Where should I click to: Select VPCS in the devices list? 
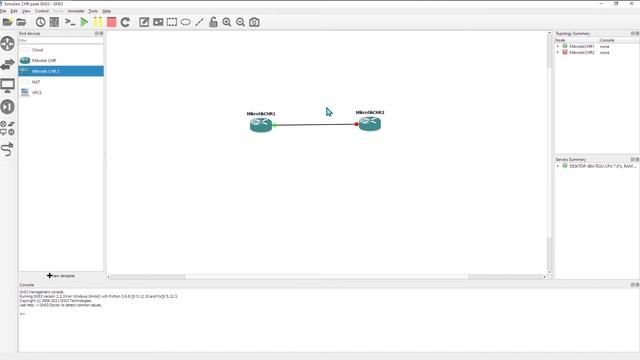pyautogui.click(x=61, y=93)
